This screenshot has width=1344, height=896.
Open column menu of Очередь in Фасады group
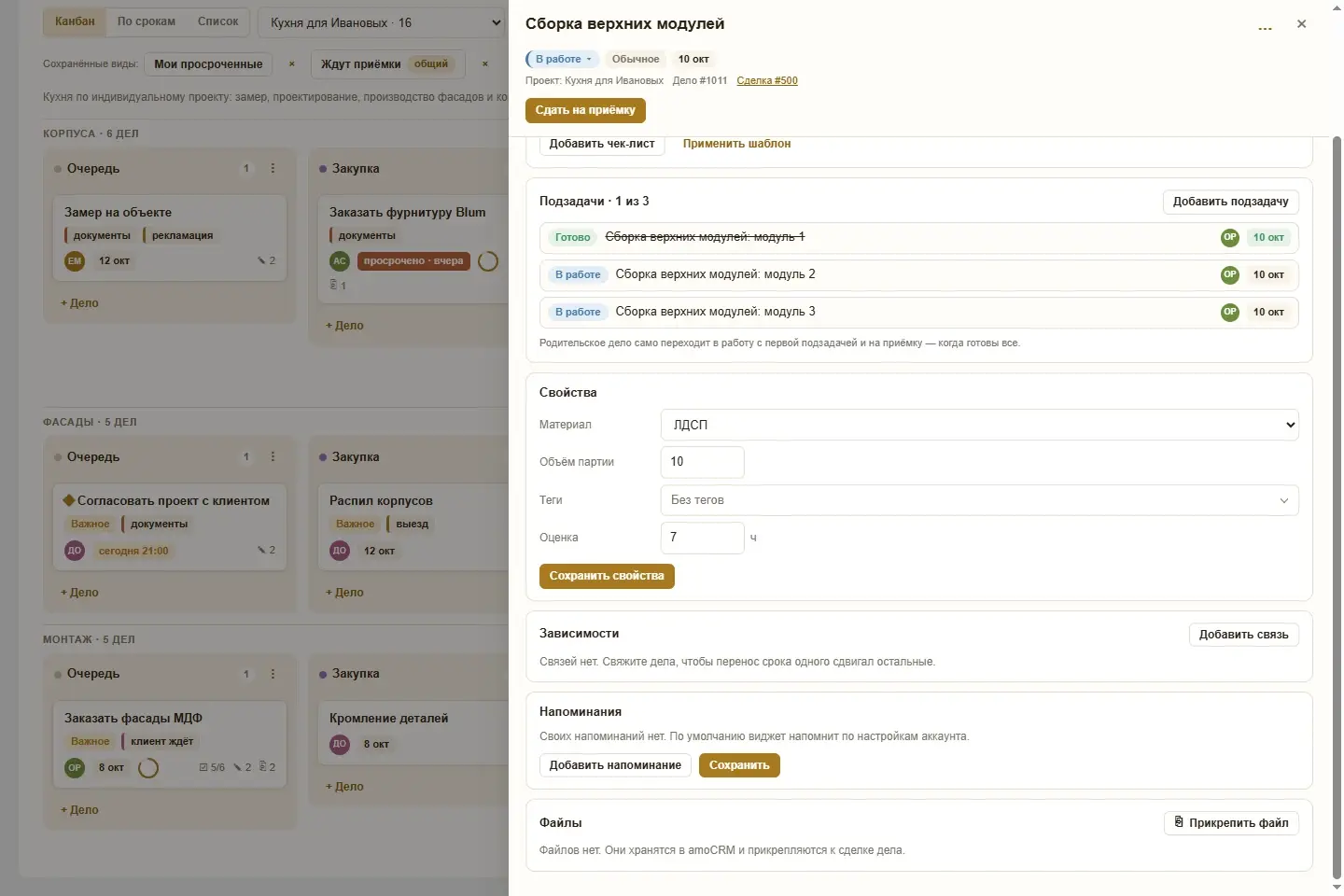[x=273, y=457]
